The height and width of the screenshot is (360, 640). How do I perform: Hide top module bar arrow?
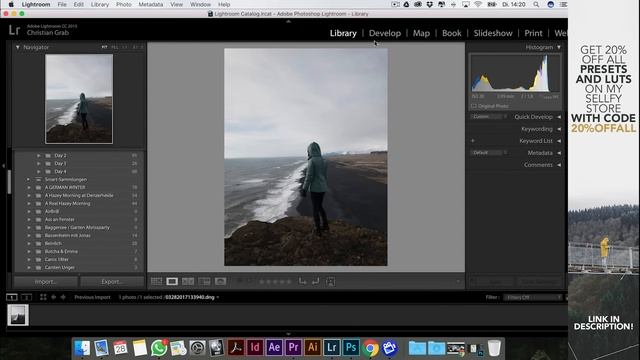coord(289,21)
